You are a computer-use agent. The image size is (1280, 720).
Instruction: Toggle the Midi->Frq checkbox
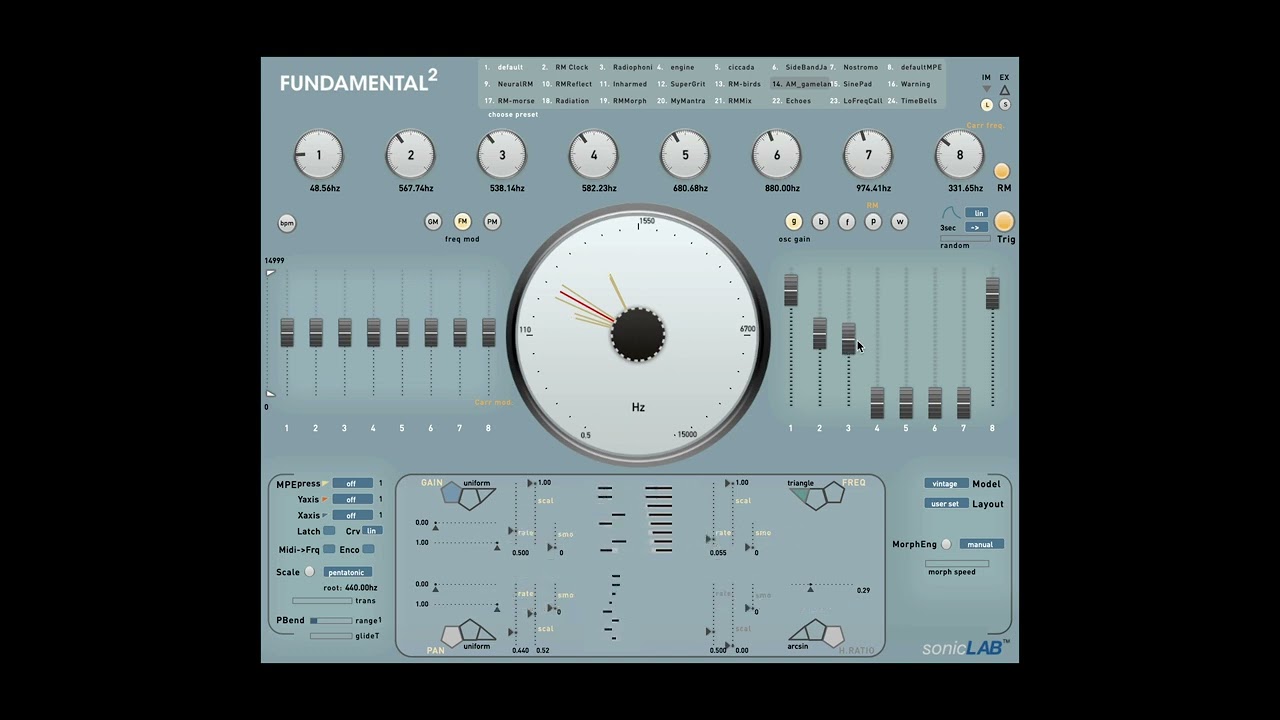[329, 549]
